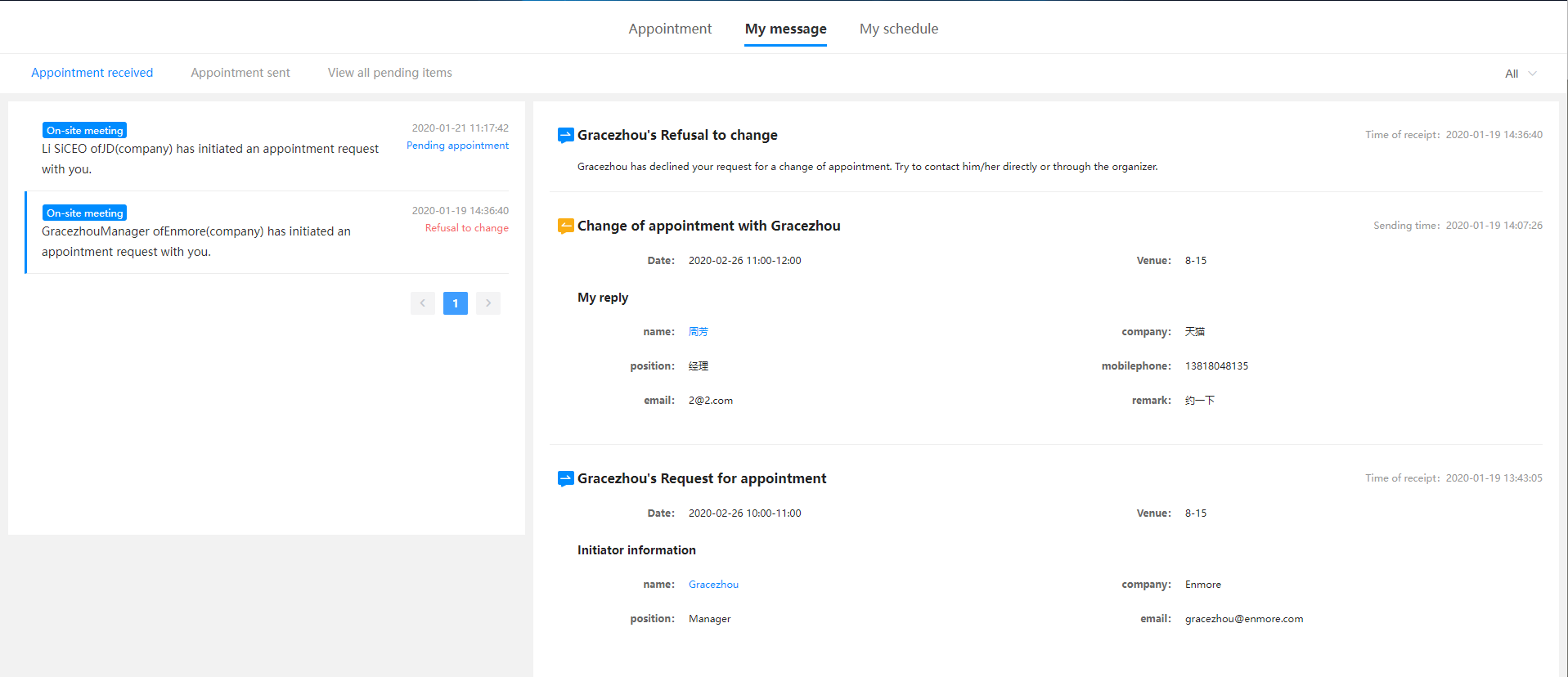Open the 周芳 name link
This screenshot has height=677, width=1568.
pyautogui.click(x=698, y=332)
